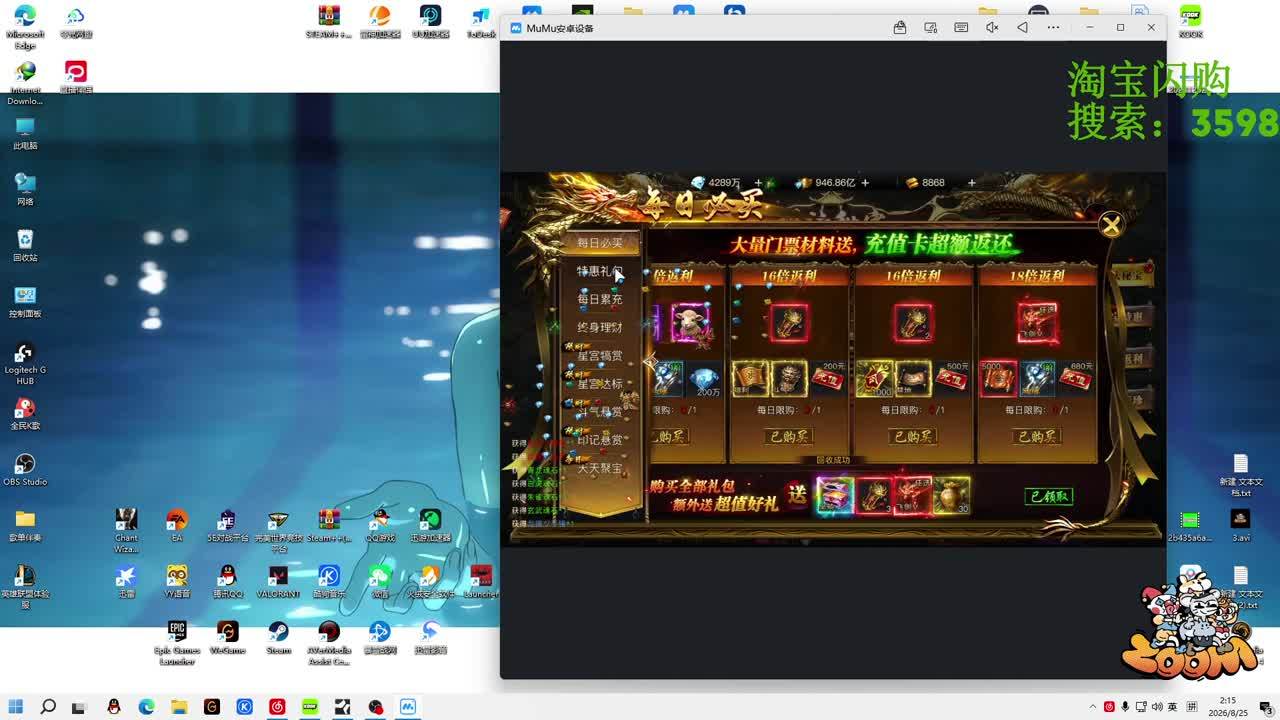The image size is (1280, 720).
Task: Close the 每日必买 game panel
Action: click(x=1111, y=226)
